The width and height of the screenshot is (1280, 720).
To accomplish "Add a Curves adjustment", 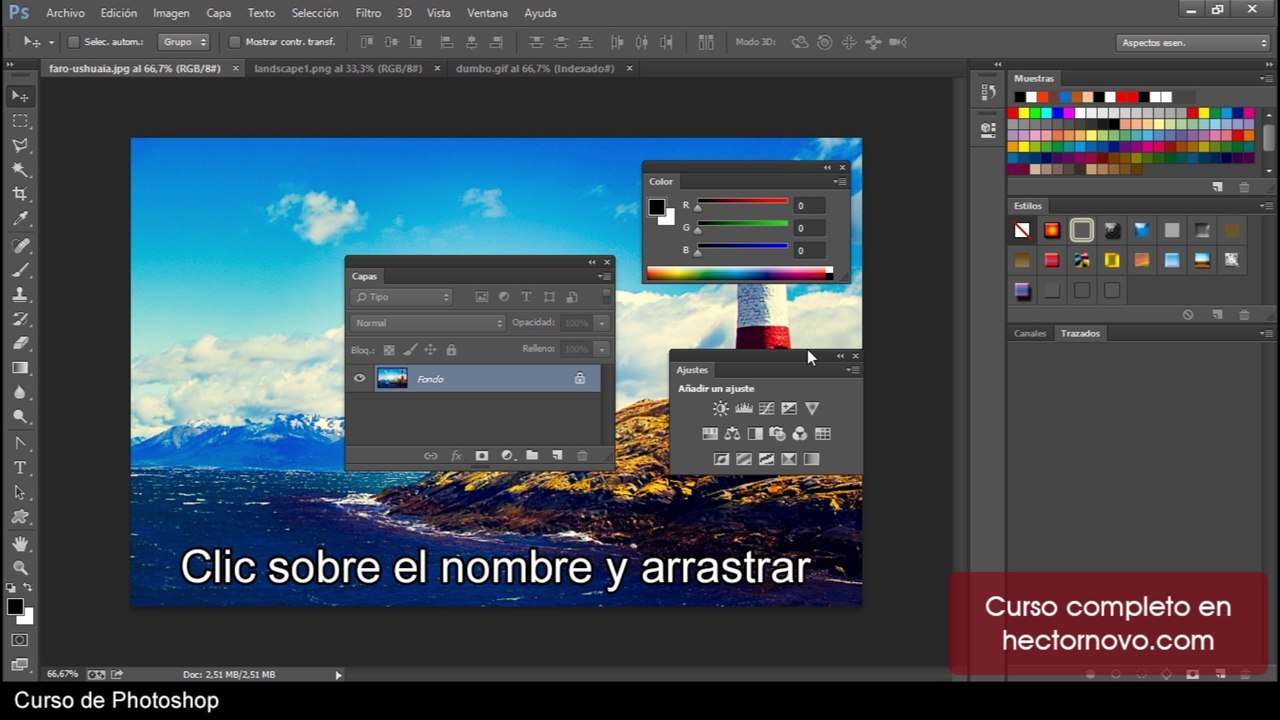I will coord(767,408).
